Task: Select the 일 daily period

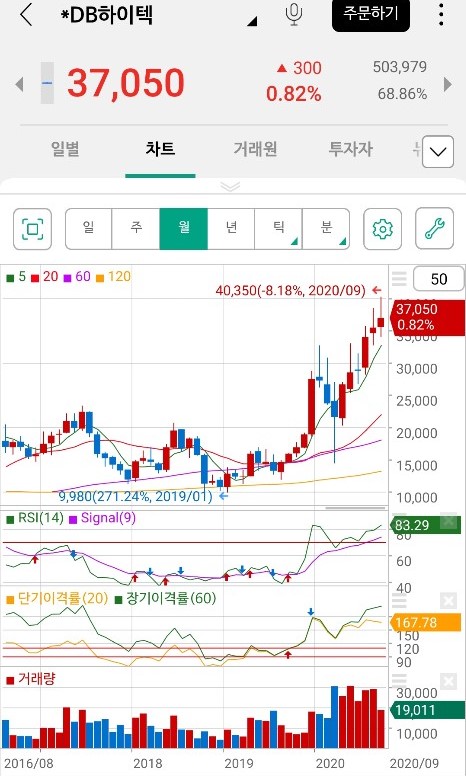Action: click(x=89, y=229)
